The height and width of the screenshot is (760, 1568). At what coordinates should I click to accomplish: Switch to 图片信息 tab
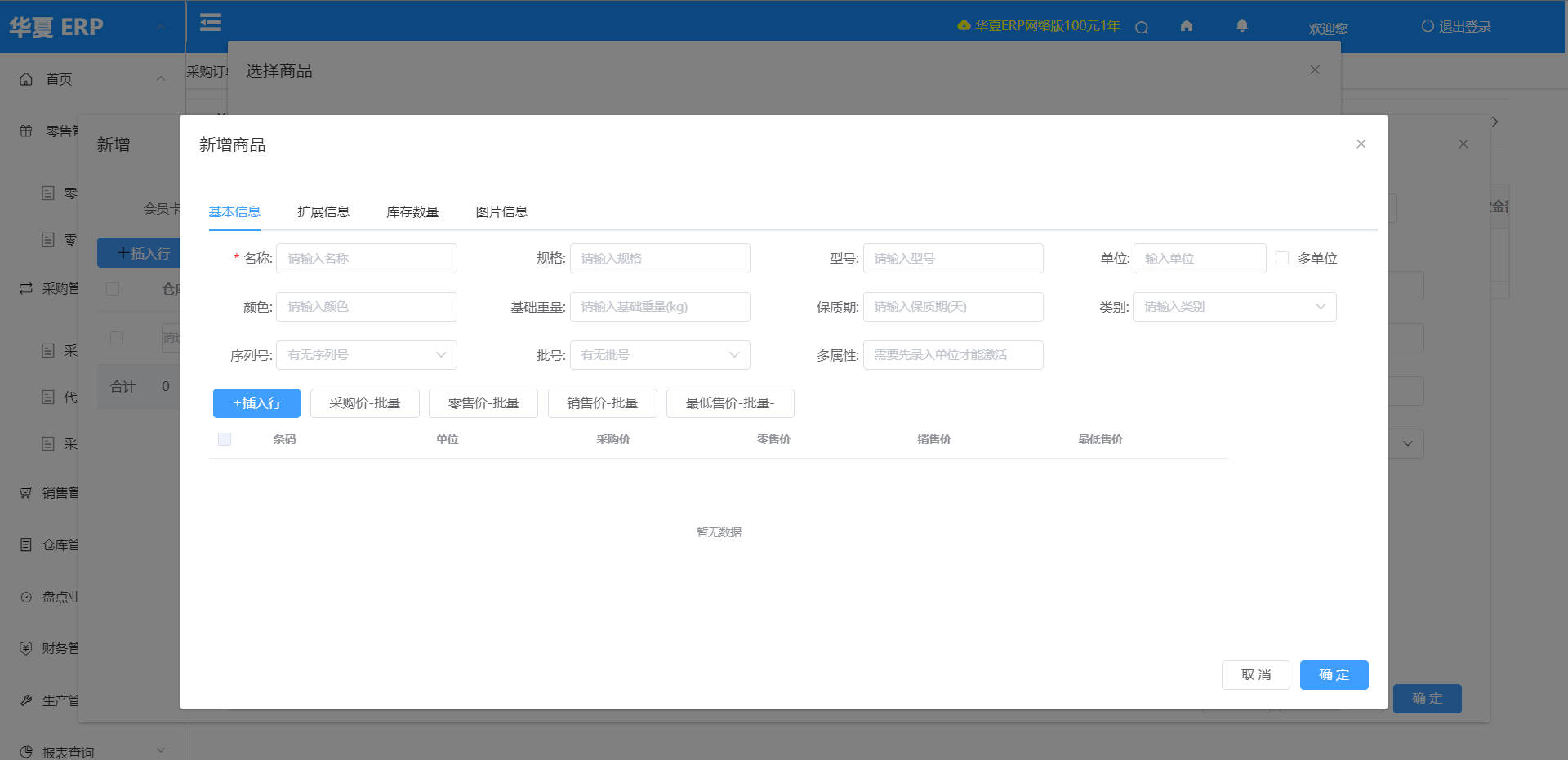(501, 212)
